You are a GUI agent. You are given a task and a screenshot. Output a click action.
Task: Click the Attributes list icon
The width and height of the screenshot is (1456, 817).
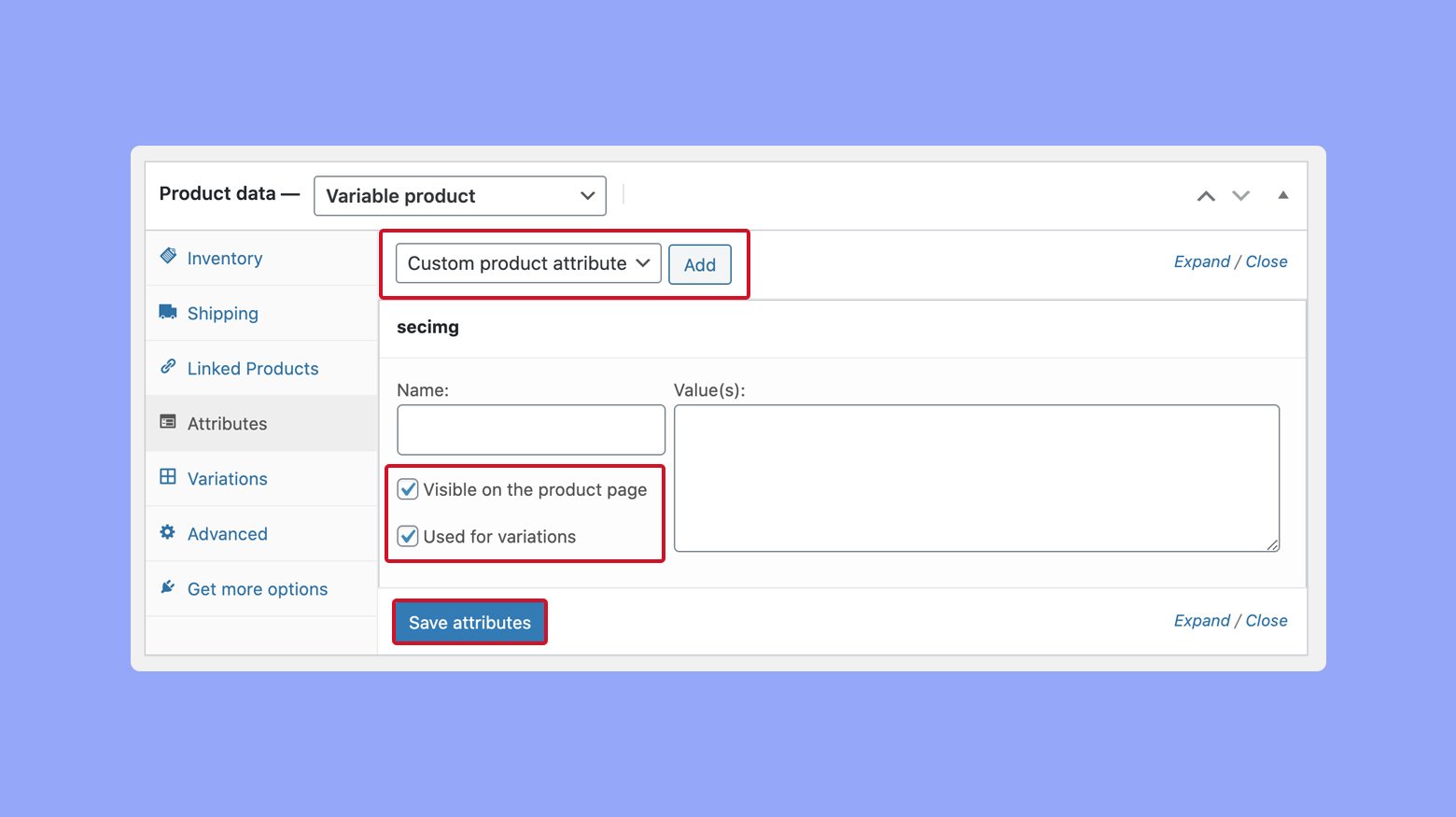point(168,422)
